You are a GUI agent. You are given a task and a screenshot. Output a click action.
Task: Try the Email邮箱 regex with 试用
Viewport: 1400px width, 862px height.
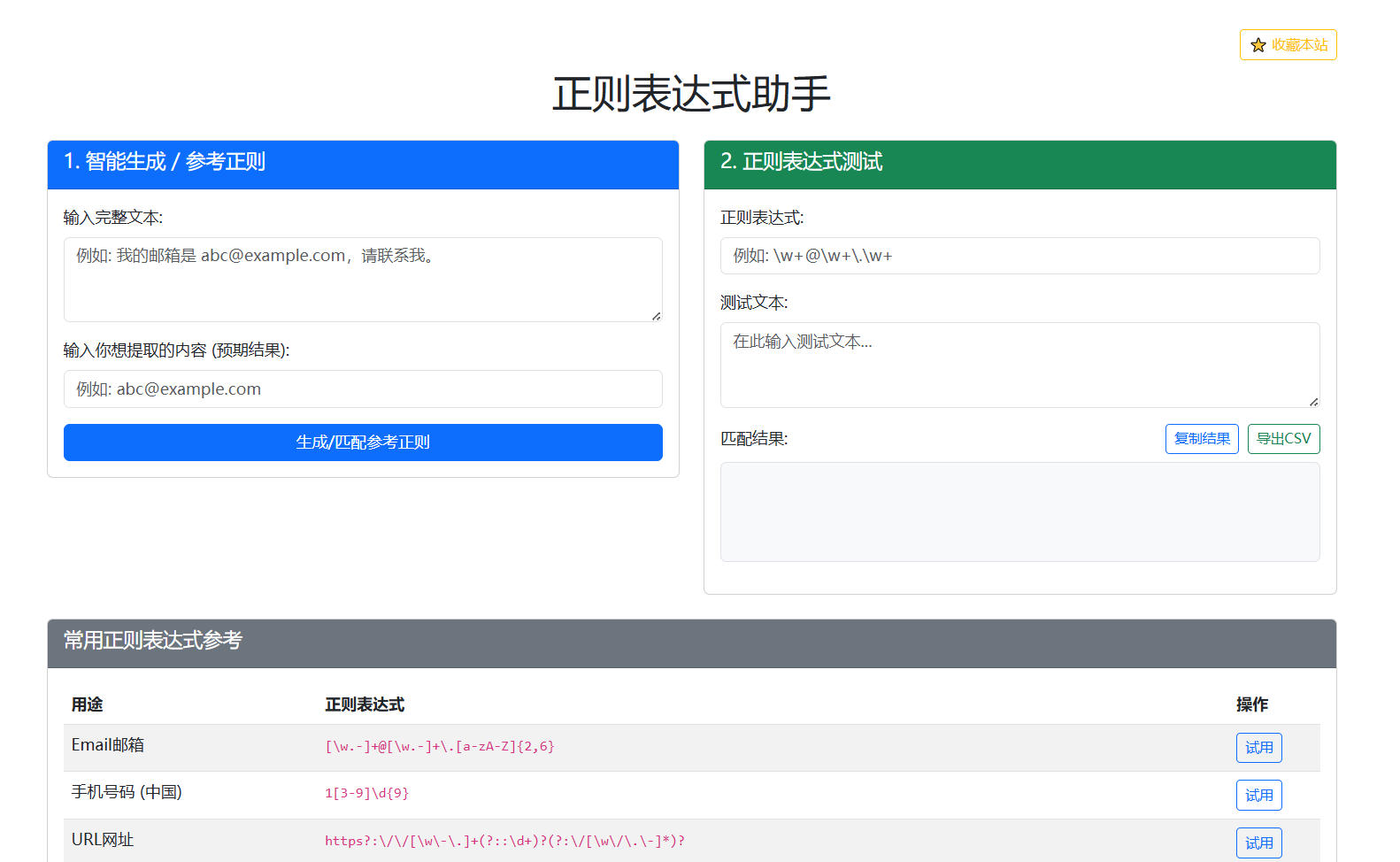click(x=1258, y=748)
